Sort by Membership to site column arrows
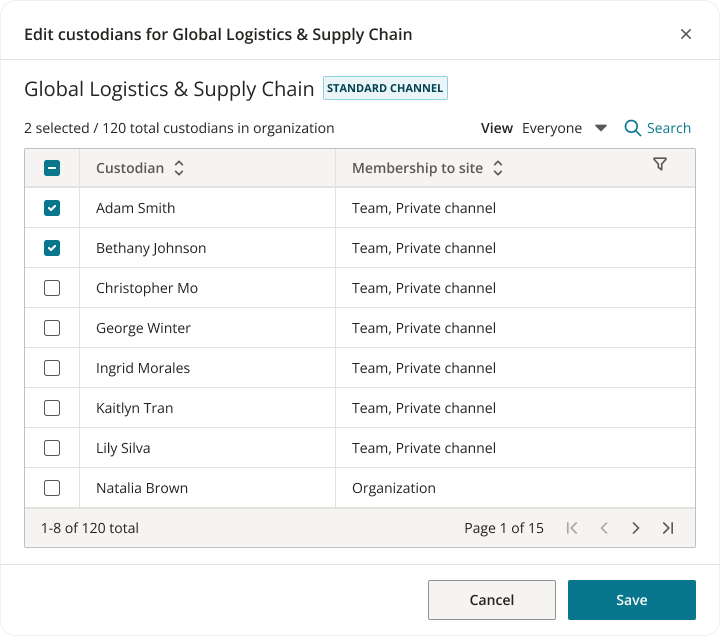This screenshot has height=636, width=720. click(x=498, y=168)
